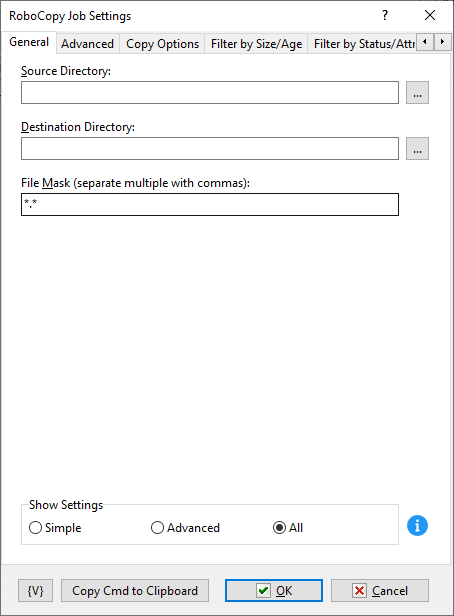Click Copy Cmd to Clipboard button
This screenshot has height=616, width=454.
[x=135, y=590]
